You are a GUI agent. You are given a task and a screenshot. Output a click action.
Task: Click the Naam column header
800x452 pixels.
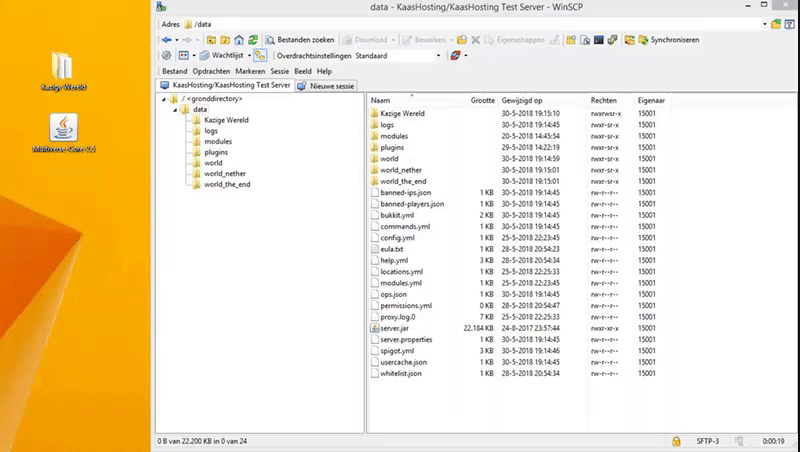[381, 101]
